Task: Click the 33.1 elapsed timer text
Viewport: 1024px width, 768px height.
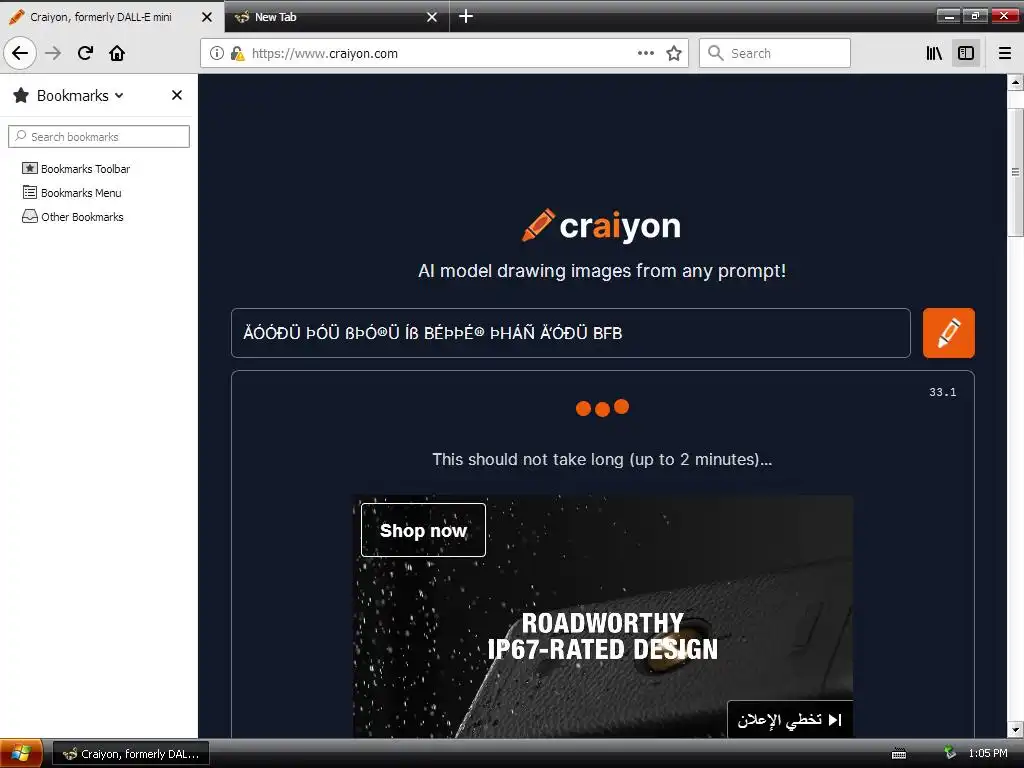Action: (942, 392)
